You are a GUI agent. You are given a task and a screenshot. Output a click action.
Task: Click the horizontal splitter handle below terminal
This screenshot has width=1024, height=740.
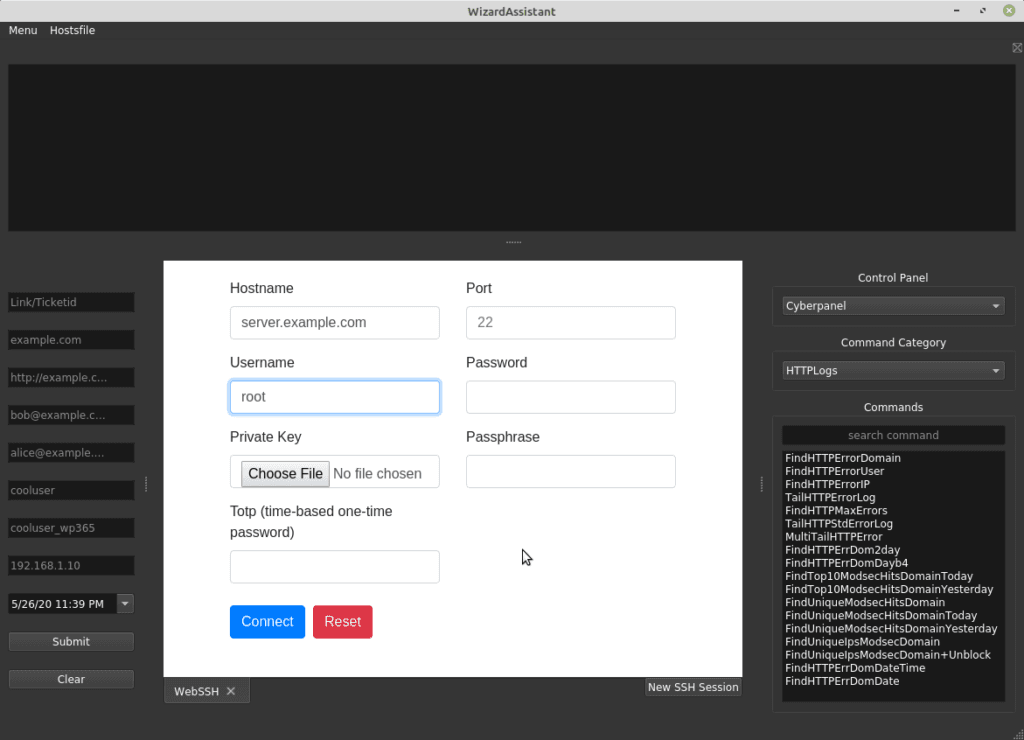(513, 242)
